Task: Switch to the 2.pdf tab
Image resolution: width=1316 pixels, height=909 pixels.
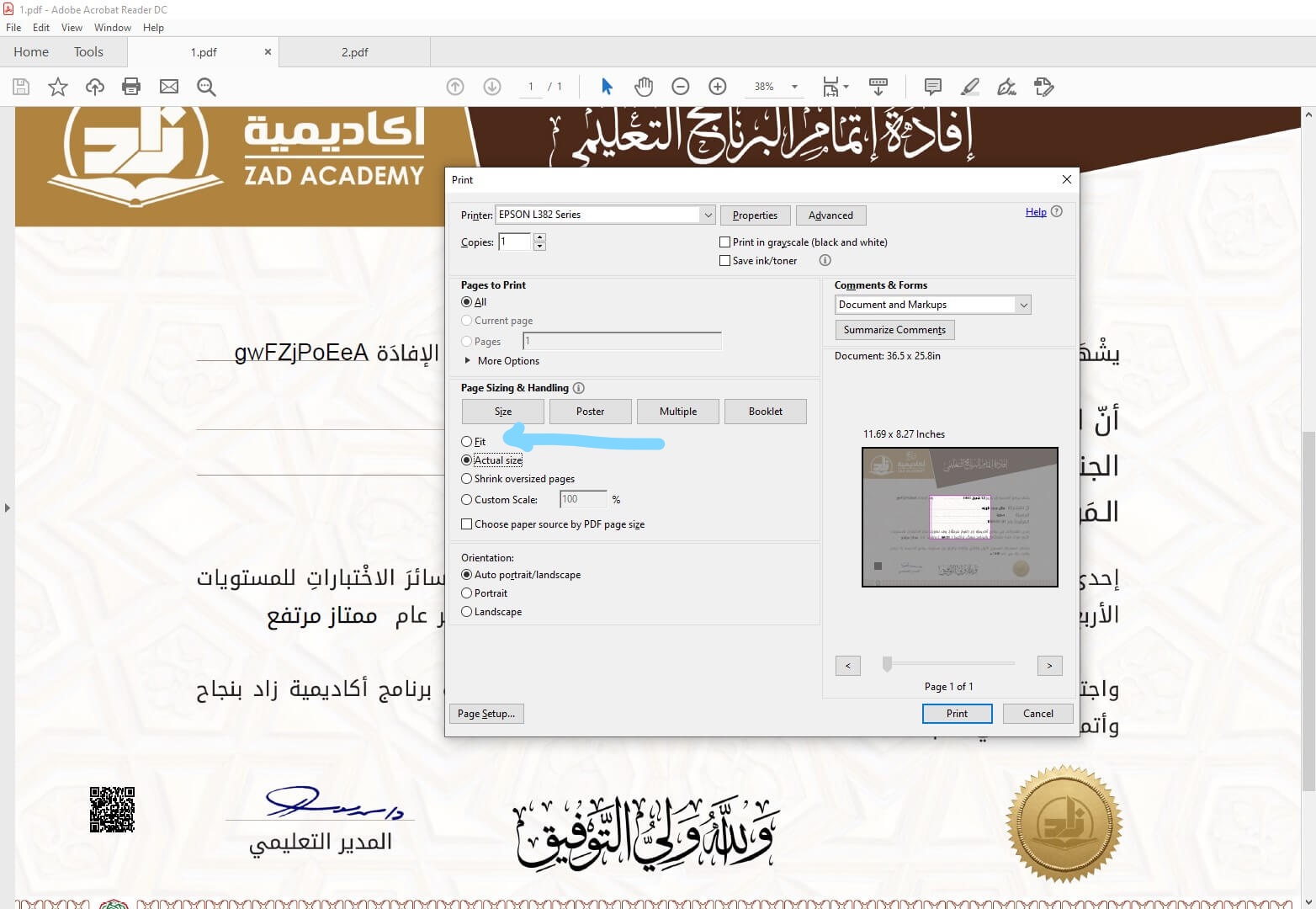Action: pyautogui.click(x=354, y=52)
